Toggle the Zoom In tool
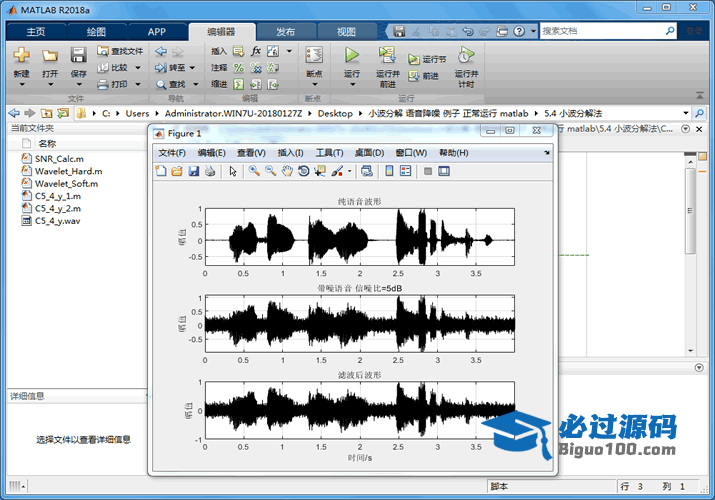The image size is (715, 500). tap(254, 171)
